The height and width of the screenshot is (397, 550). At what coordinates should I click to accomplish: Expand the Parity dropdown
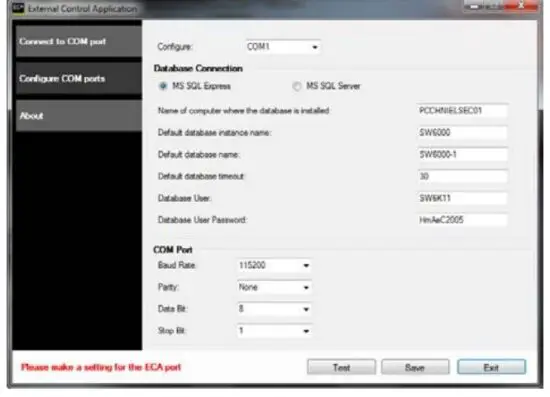[x=274, y=287]
